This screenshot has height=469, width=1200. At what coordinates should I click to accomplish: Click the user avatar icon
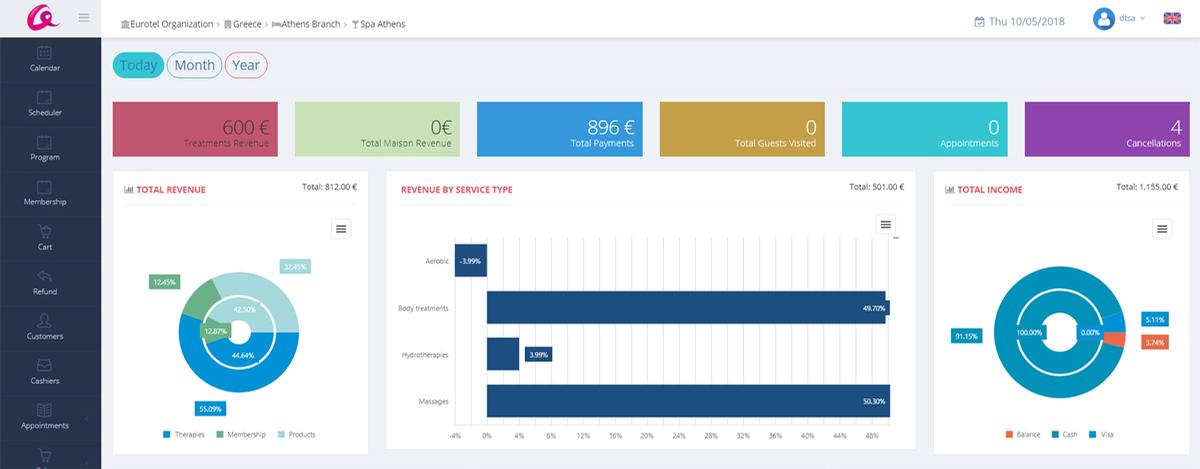point(1104,19)
